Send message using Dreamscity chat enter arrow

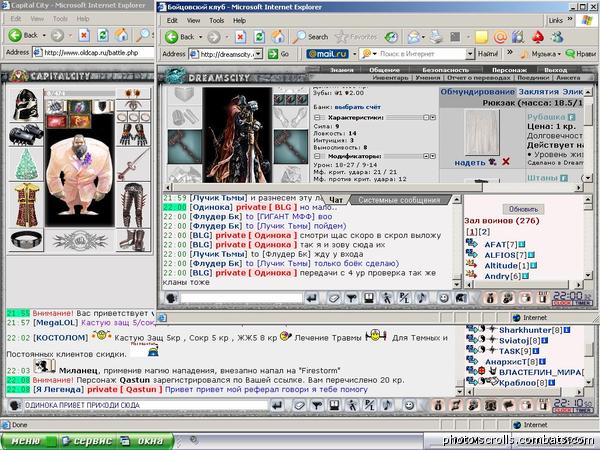pyautogui.click(x=312, y=298)
